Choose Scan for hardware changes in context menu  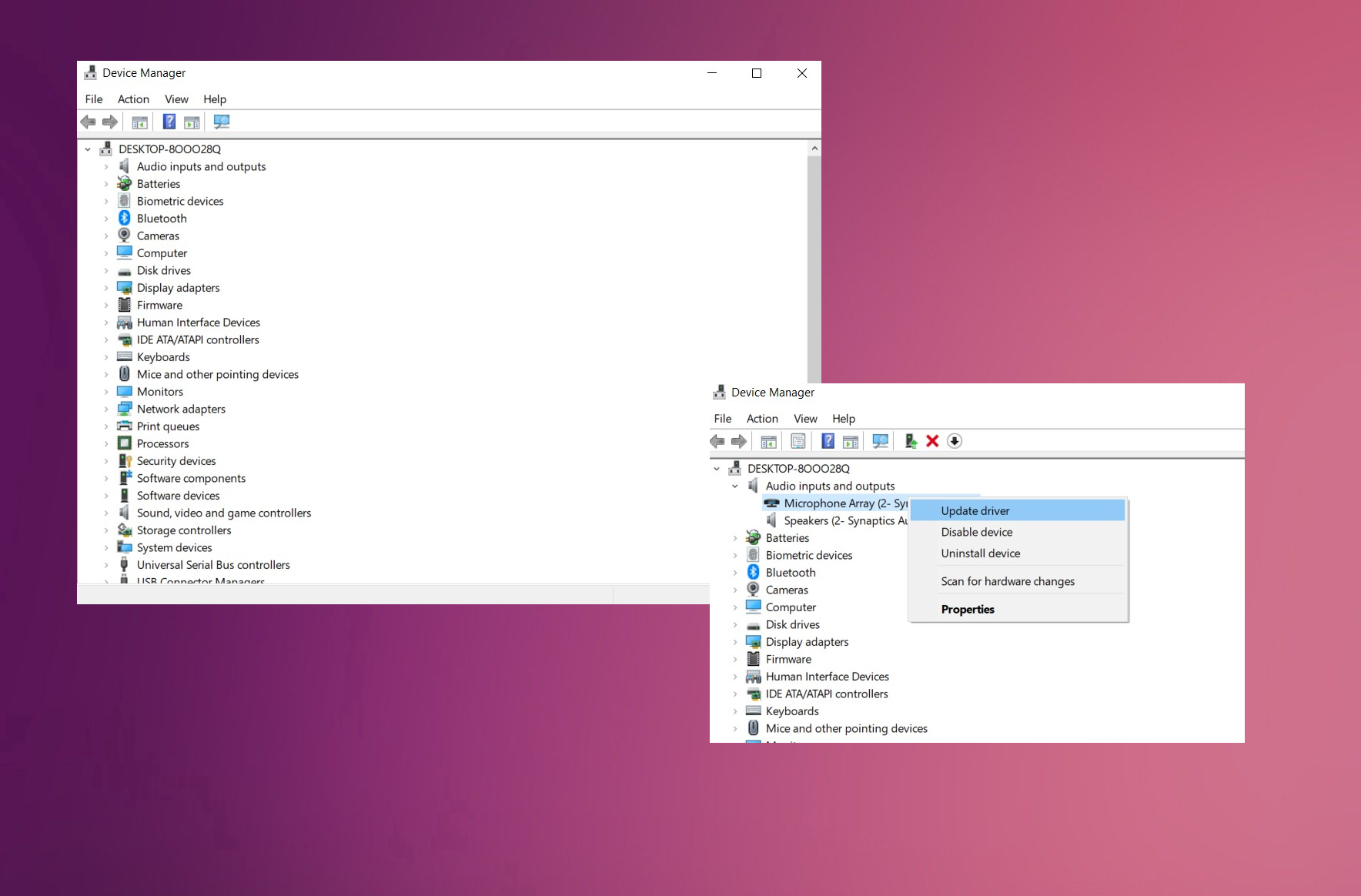[1018, 581]
